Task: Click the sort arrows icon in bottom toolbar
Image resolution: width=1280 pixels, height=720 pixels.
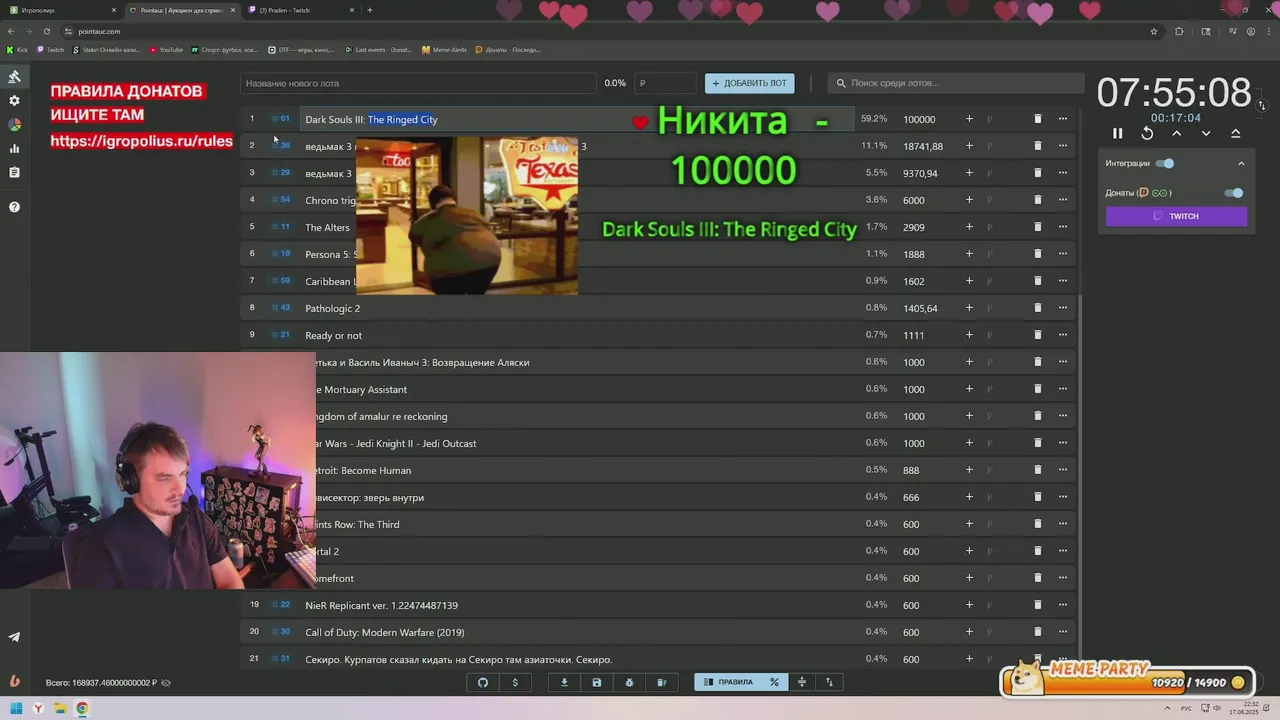Action: (829, 682)
